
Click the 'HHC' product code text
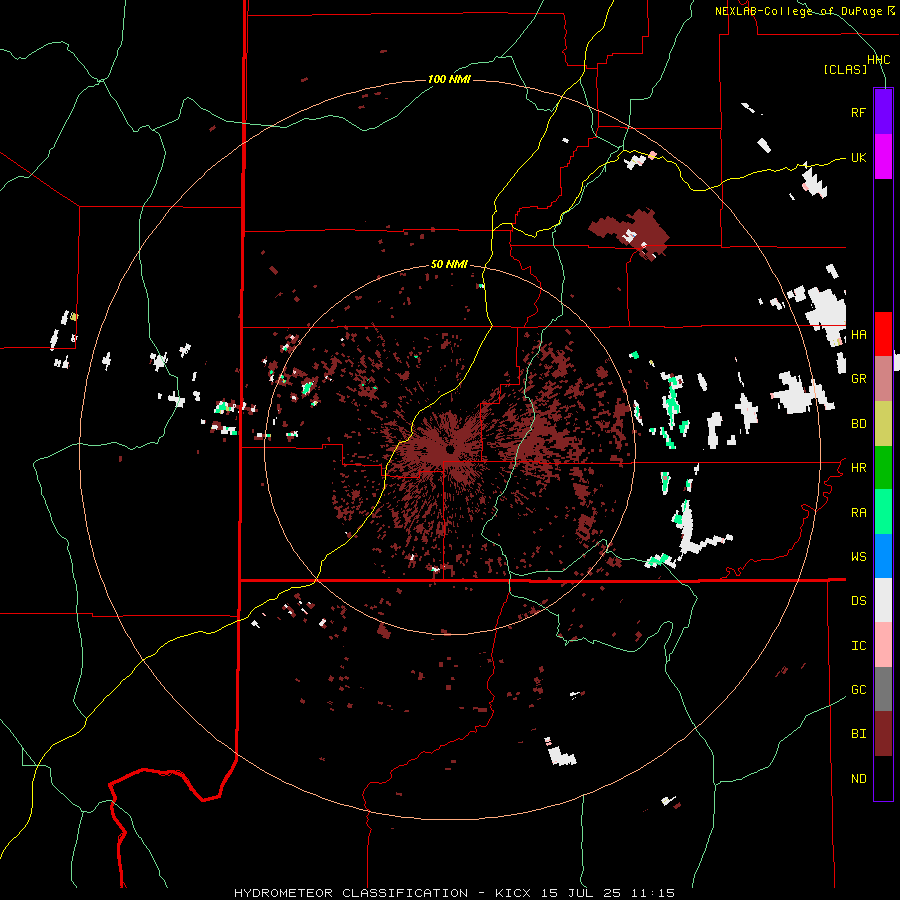tap(878, 60)
